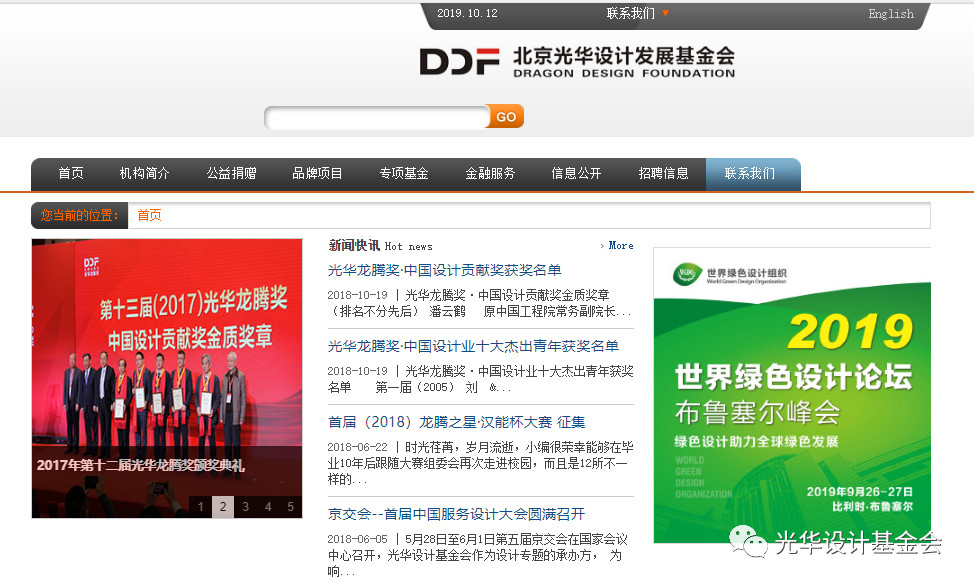Click the 2018-06-05 news summary text
Screen dimensions: 974x586
tap(477, 555)
